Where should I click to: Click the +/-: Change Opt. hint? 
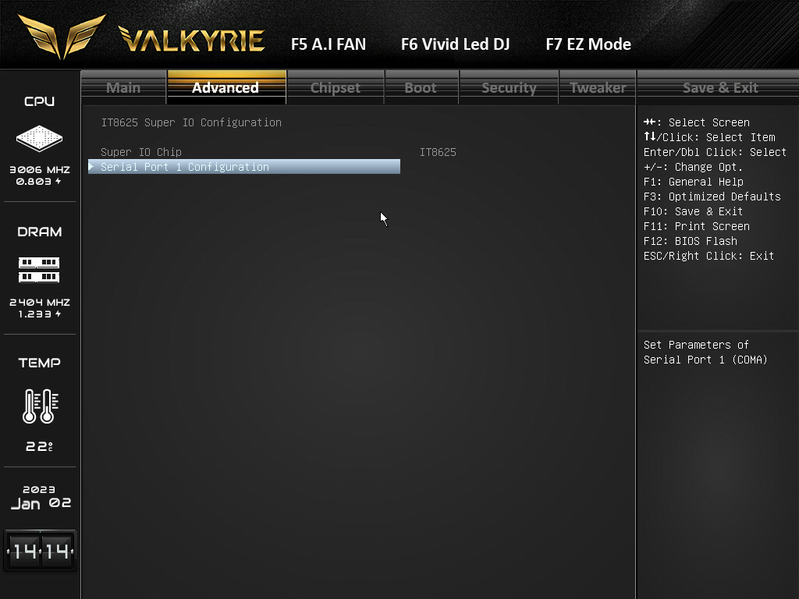pos(693,167)
